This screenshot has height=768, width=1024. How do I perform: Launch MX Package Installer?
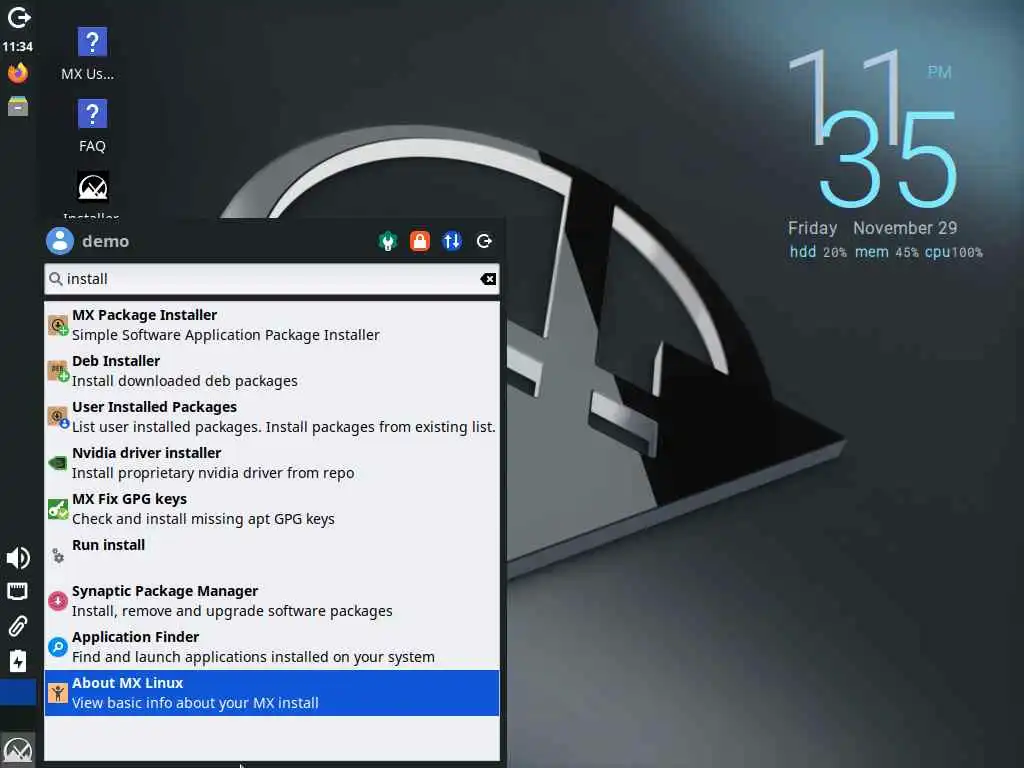(x=272, y=325)
